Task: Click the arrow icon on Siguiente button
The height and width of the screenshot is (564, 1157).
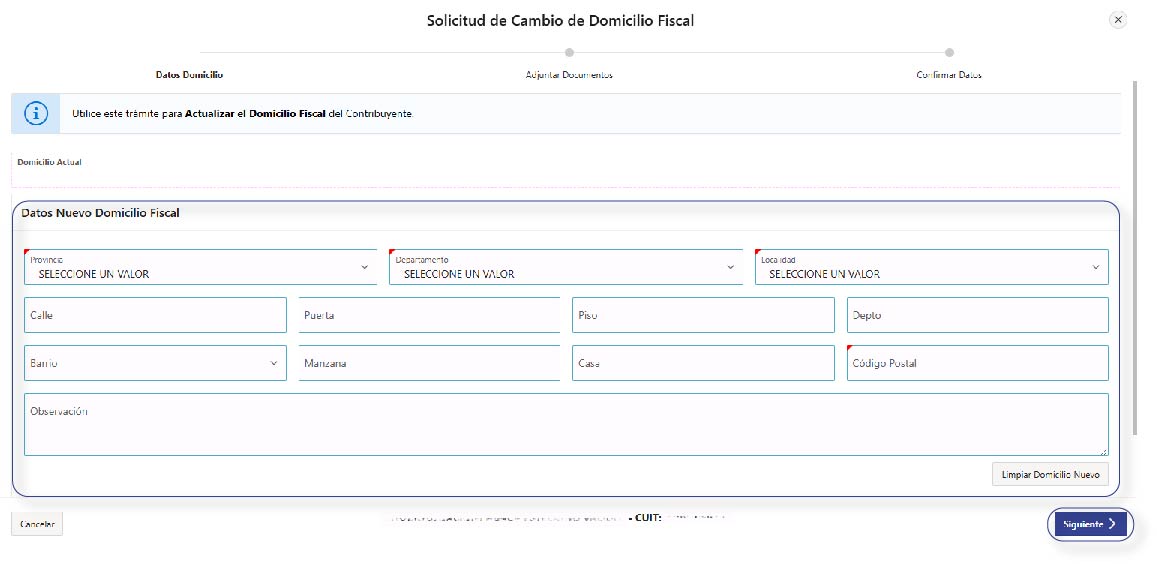Action: (1113, 524)
